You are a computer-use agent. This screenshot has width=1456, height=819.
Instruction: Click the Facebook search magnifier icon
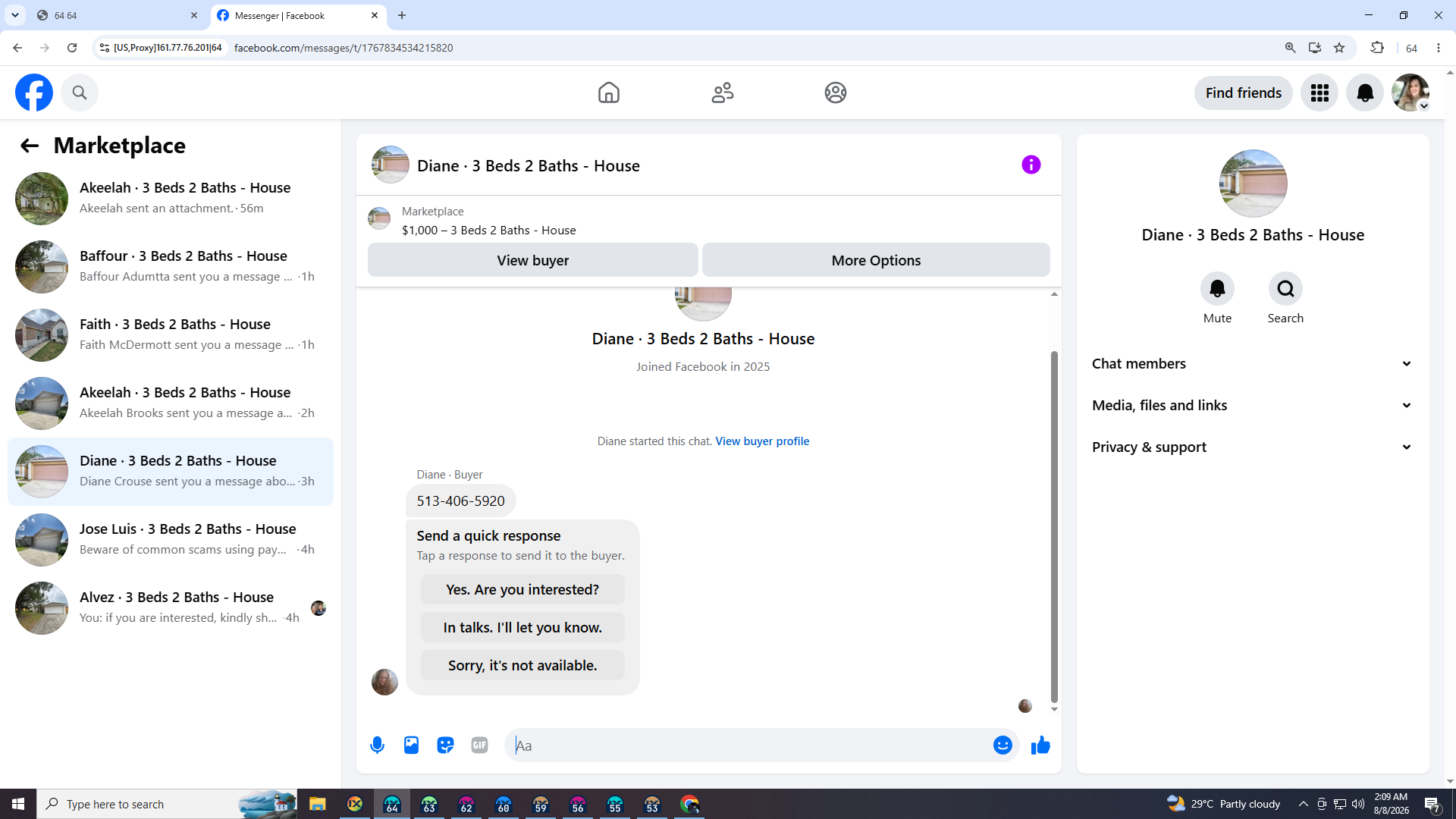pos(80,93)
